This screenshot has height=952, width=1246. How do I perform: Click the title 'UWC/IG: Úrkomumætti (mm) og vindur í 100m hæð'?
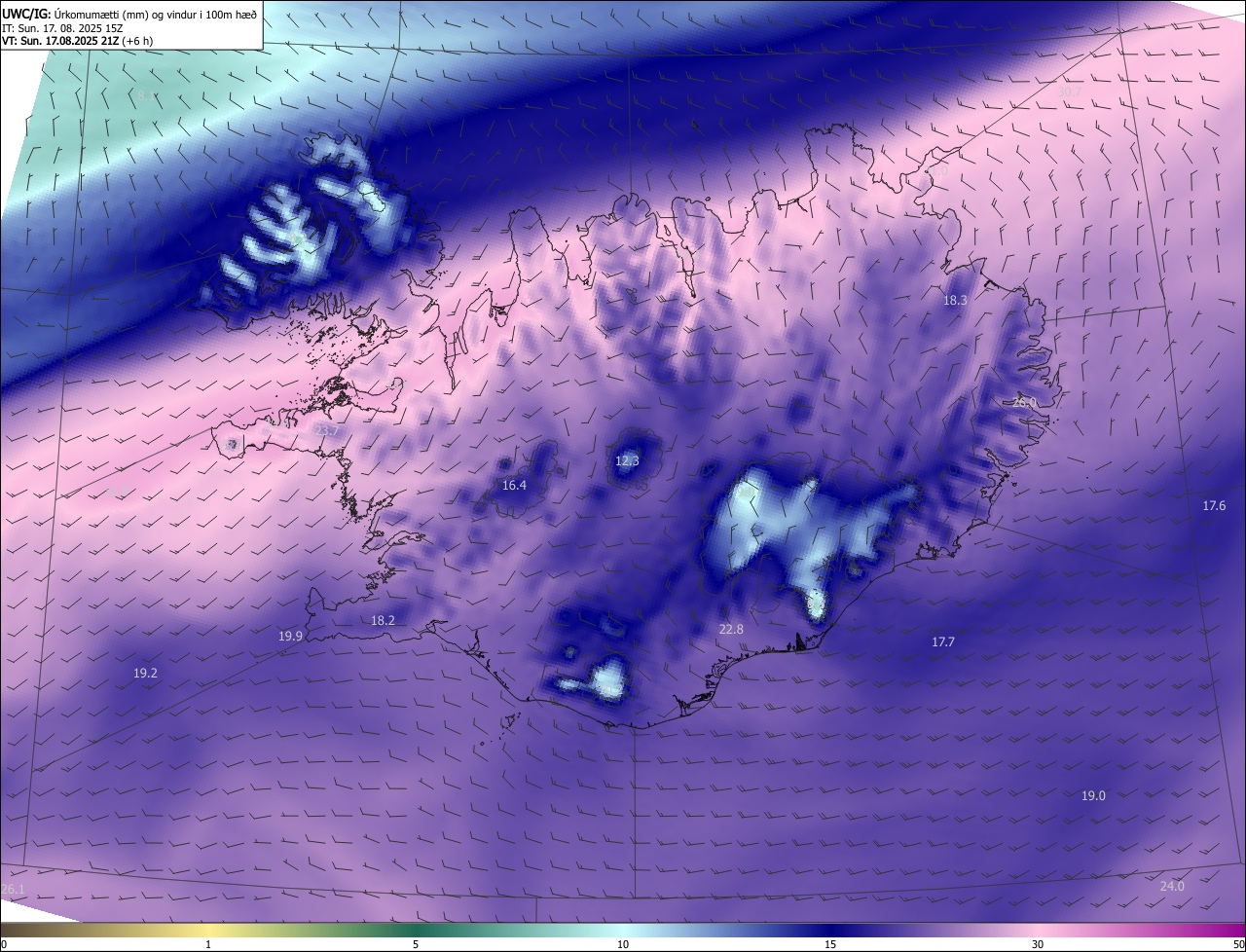coord(129,13)
